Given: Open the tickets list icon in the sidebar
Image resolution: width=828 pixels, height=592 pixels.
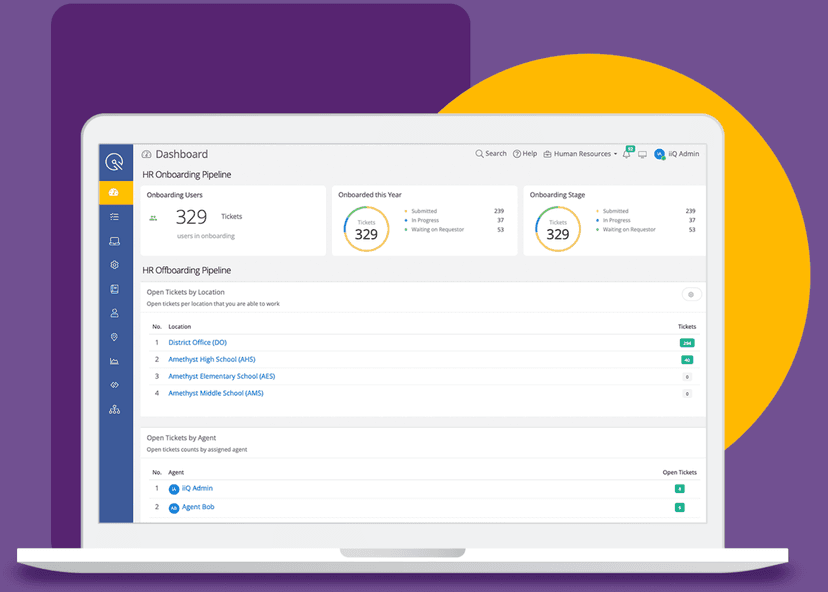Looking at the screenshot, I should pyautogui.click(x=115, y=216).
